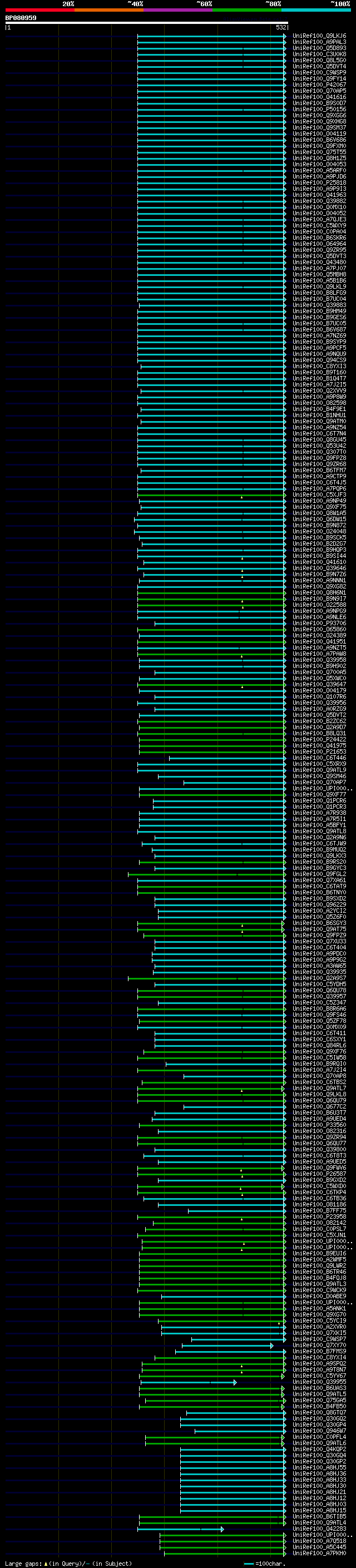This screenshot has height=1568, width=356.
Task: Click the =100char. scale legend
Action: [x=264, y=1564]
